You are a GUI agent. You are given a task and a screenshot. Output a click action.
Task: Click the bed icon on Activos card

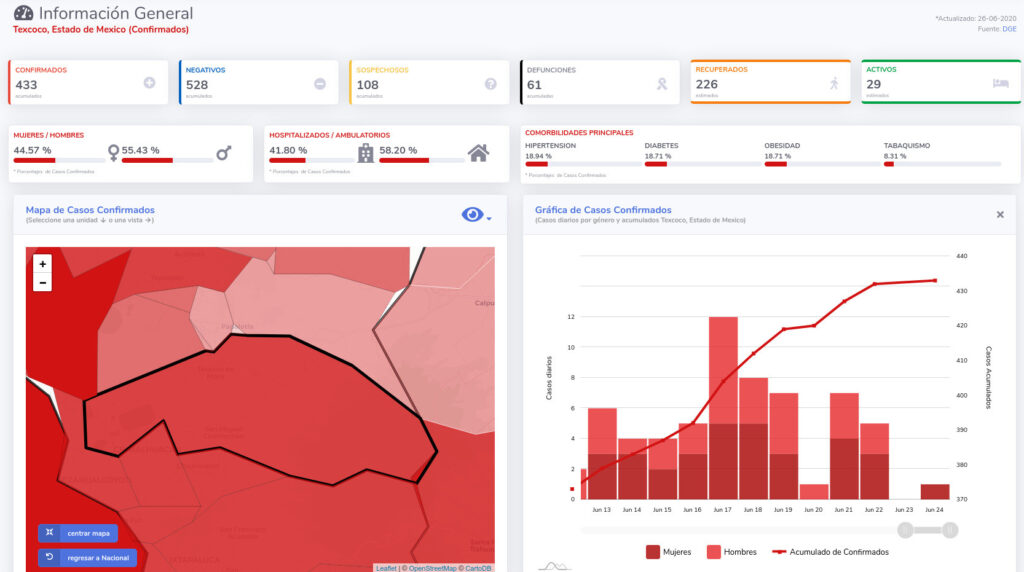tap(1000, 84)
